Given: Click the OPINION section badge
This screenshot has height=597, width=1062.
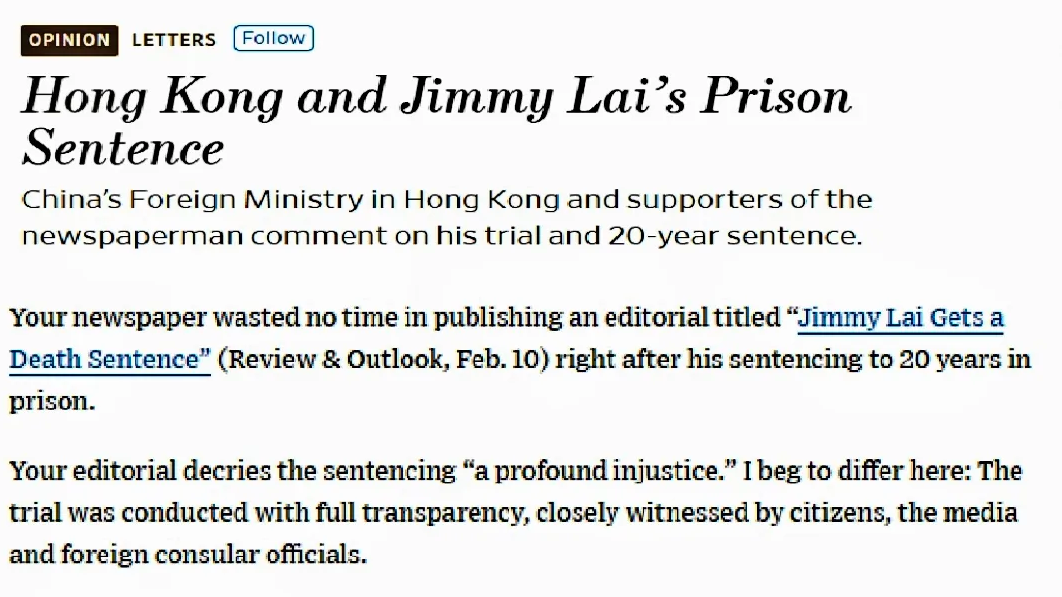Looking at the screenshot, I should pos(69,40).
